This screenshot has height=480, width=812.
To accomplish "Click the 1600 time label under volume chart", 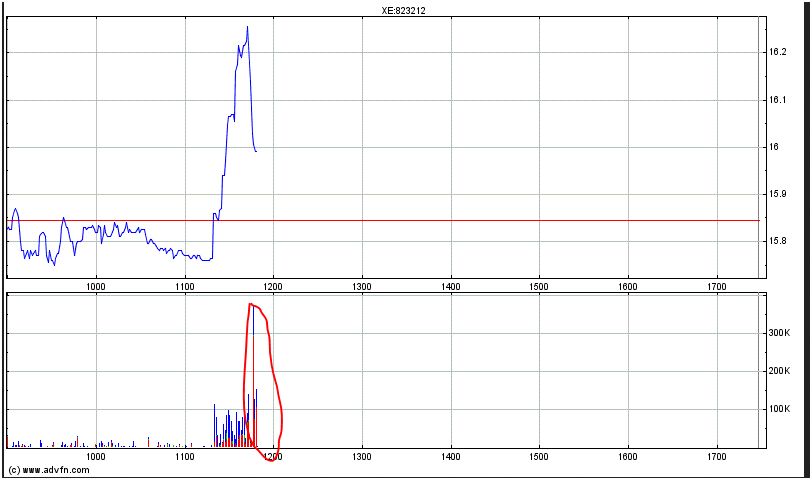I will 628,456.
